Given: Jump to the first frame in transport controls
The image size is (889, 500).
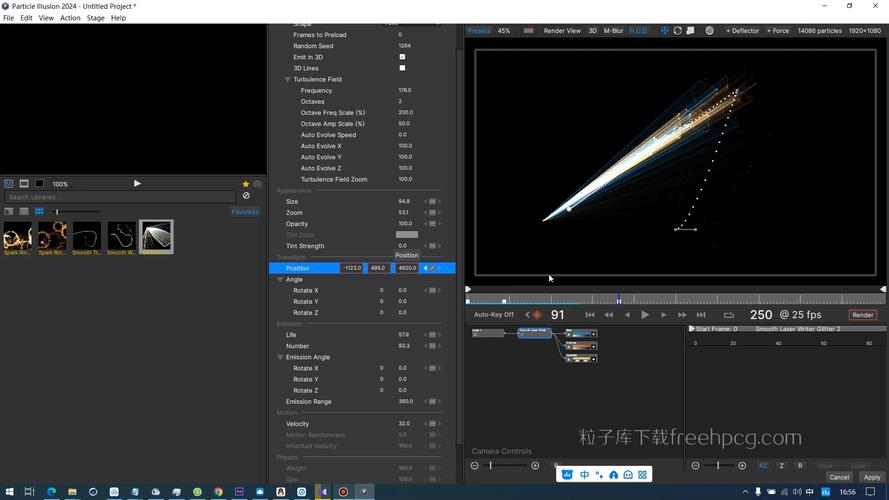Looking at the screenshot, I should coord(590,315).
